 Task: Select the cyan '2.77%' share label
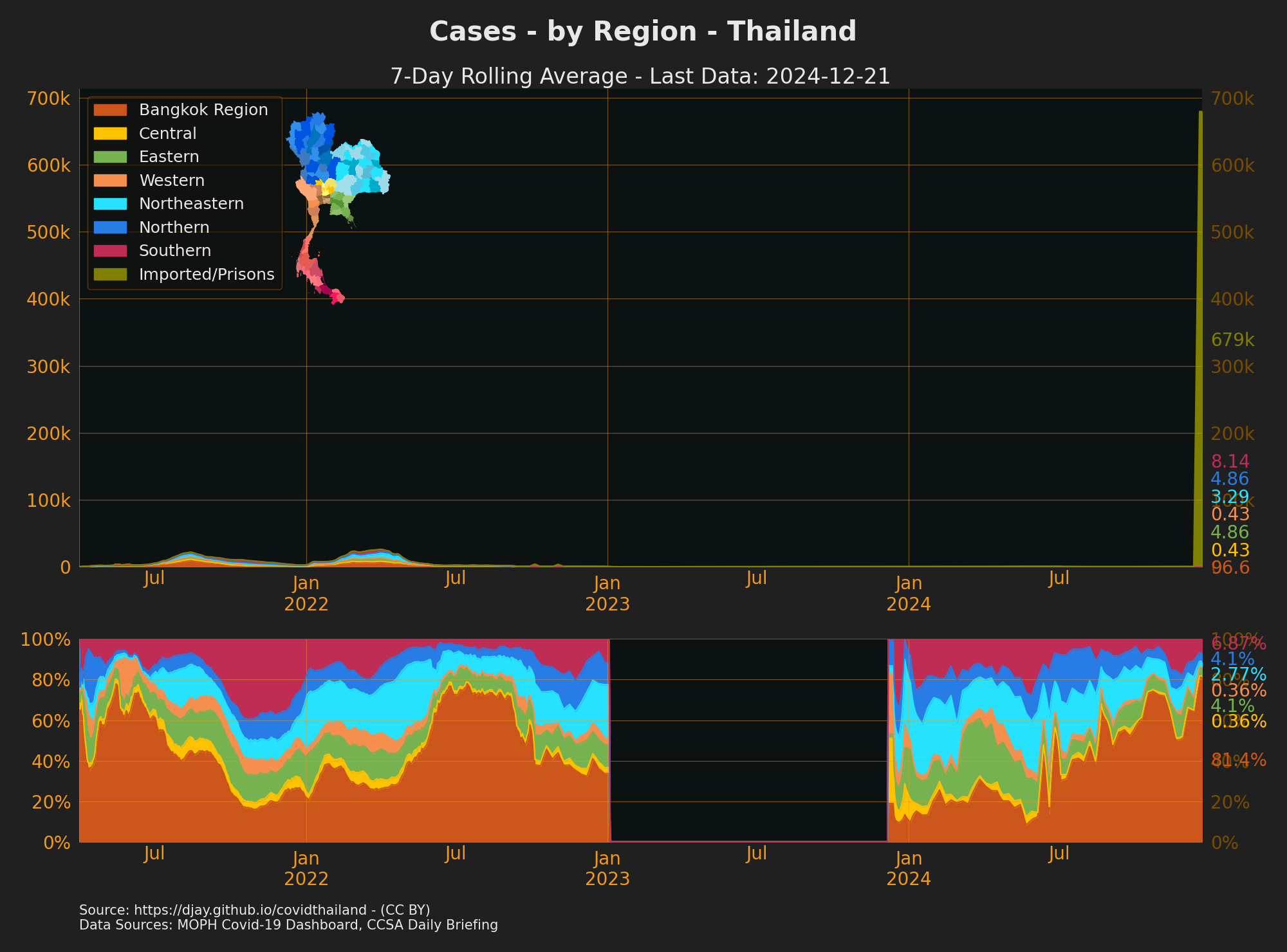1239,674
